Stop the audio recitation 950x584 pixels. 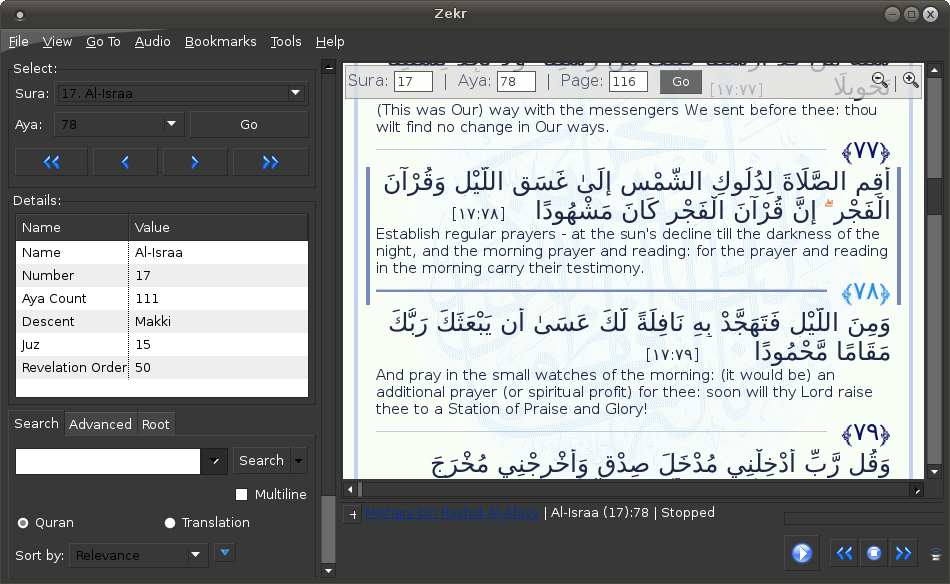(873, 553)
